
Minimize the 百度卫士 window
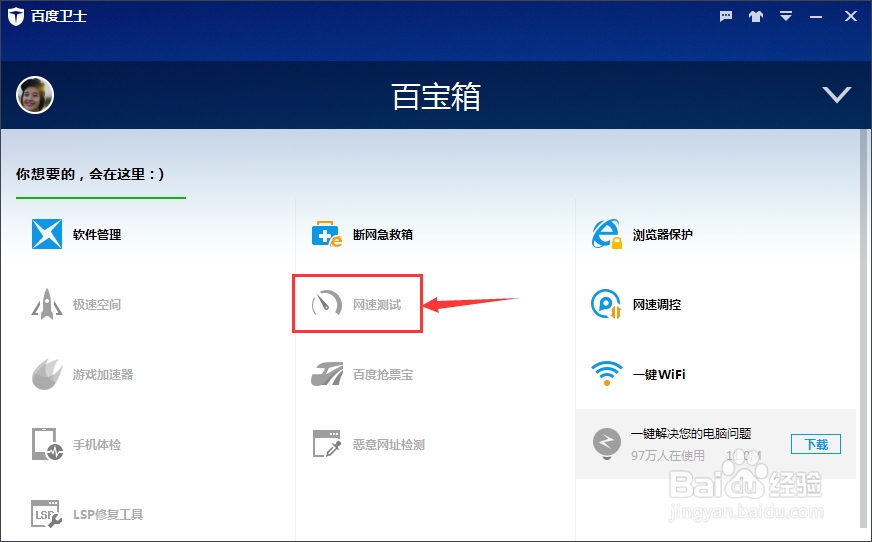tap(816, 17)
